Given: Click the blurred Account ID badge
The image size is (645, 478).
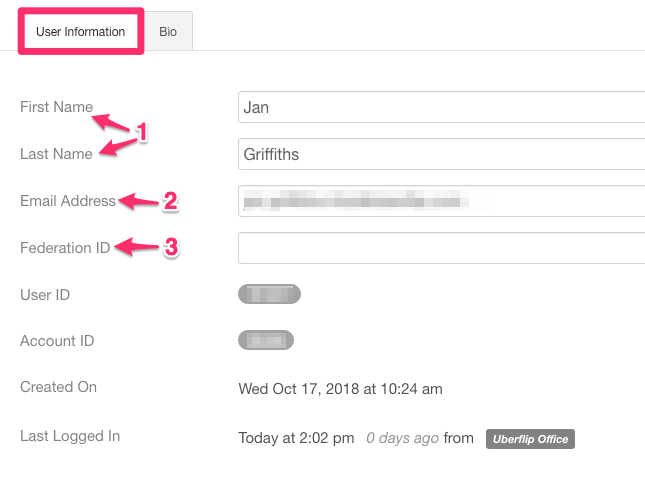Looking at the screenshot, I should [x=266, y=340].
